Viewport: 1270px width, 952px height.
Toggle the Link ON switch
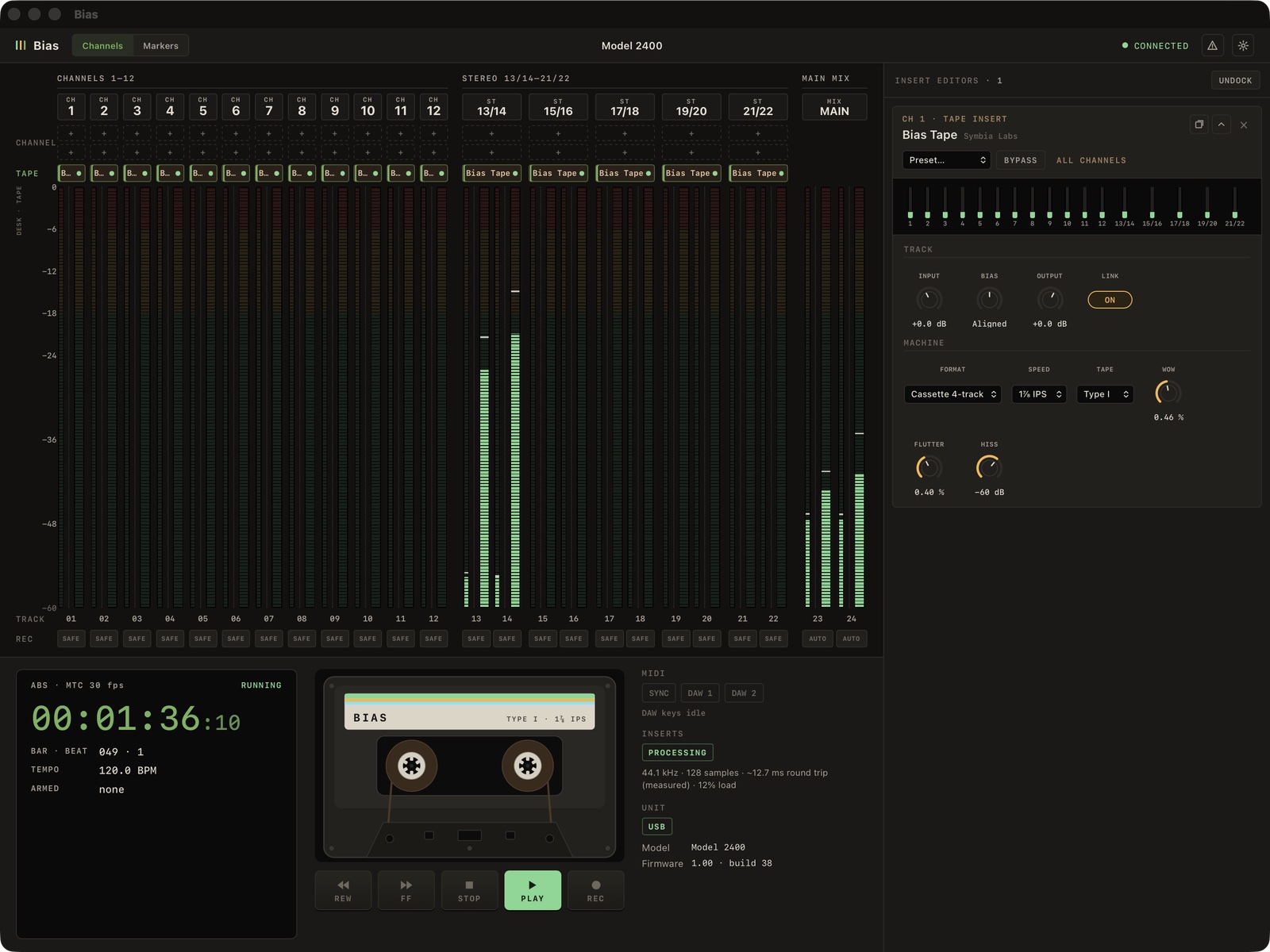pos(1110,300)
